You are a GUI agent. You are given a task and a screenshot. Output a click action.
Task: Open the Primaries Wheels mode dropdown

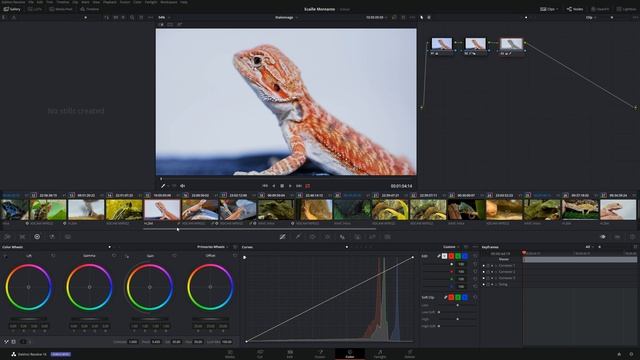tap(212, 247)
